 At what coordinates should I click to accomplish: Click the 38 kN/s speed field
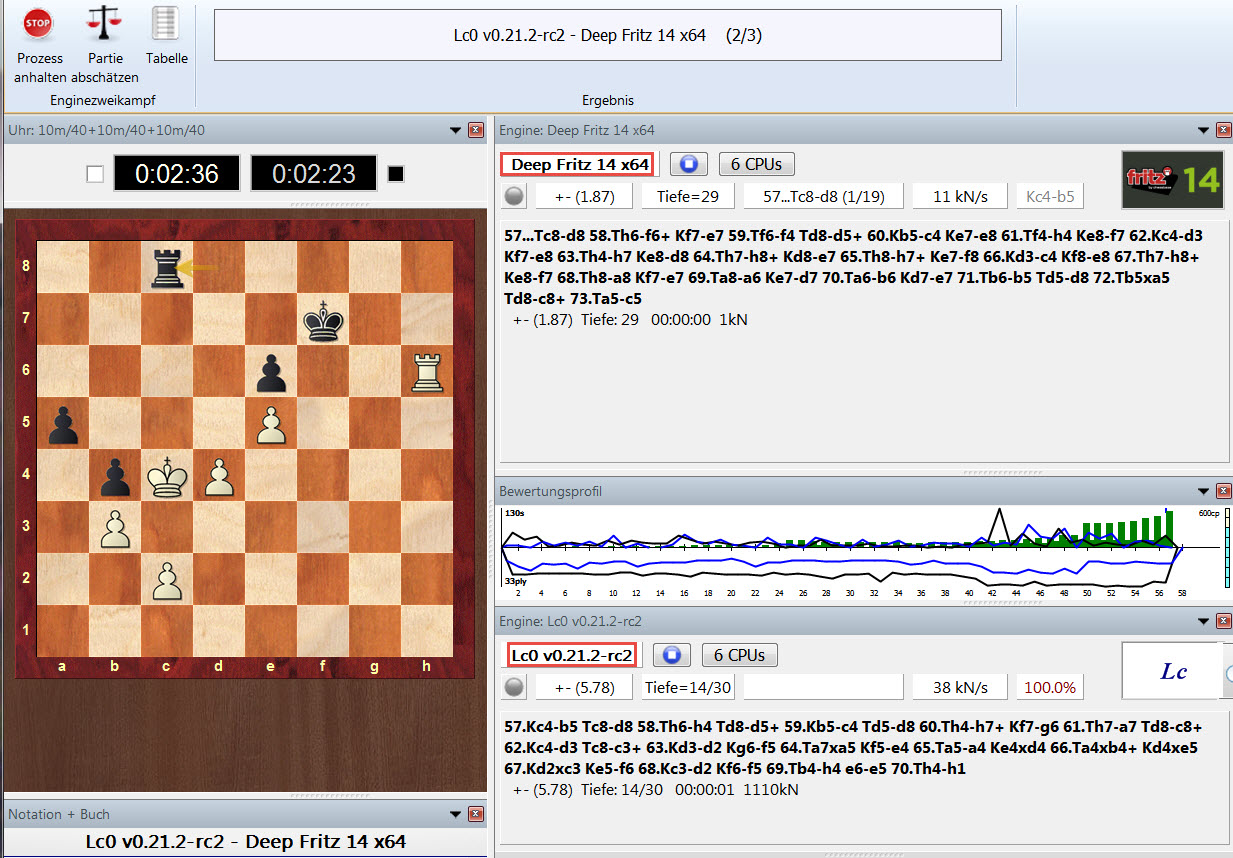pyautogui.click(x=959, y=687)
